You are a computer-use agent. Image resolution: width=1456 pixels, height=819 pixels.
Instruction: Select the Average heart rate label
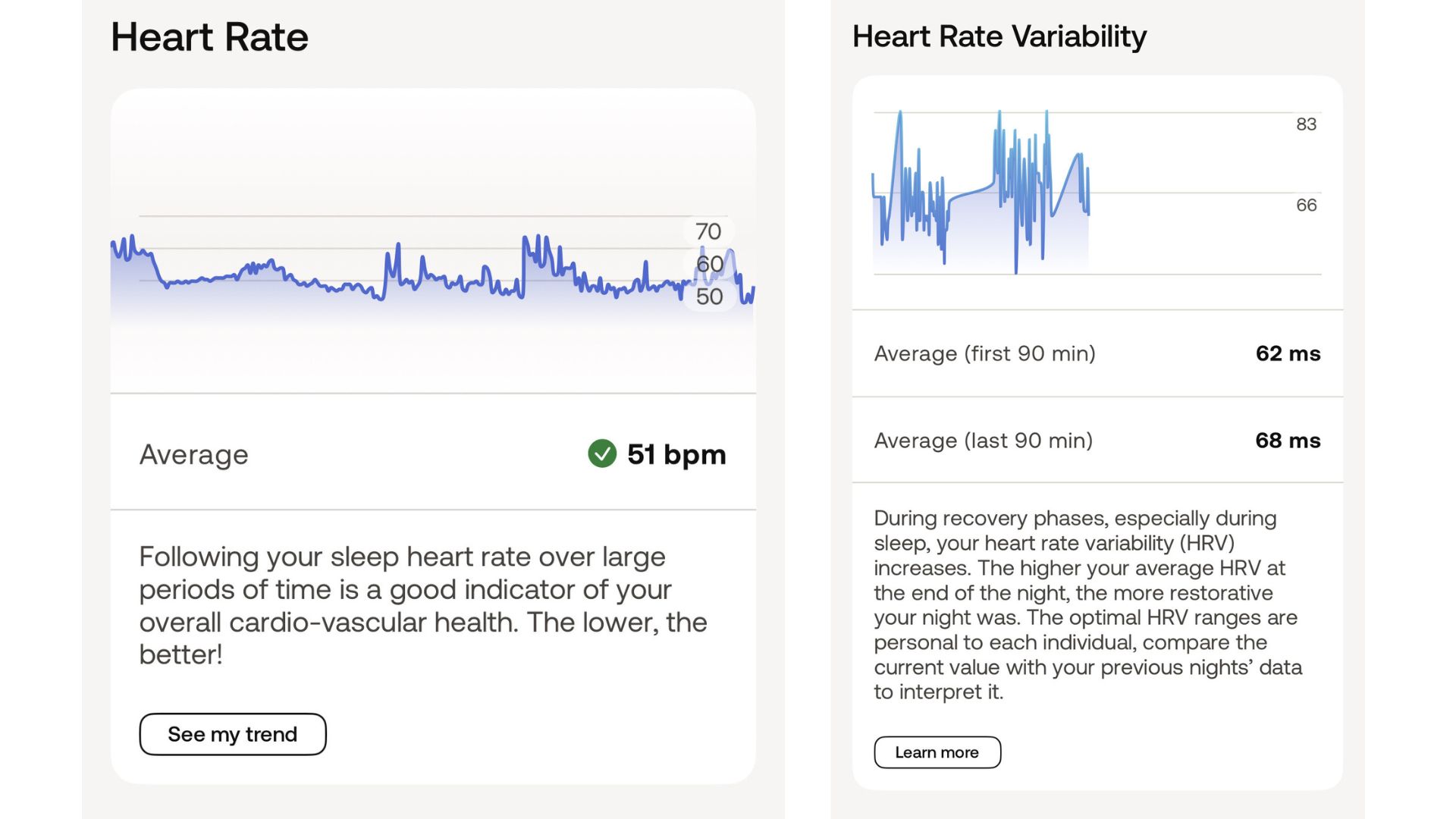[193, 454]
